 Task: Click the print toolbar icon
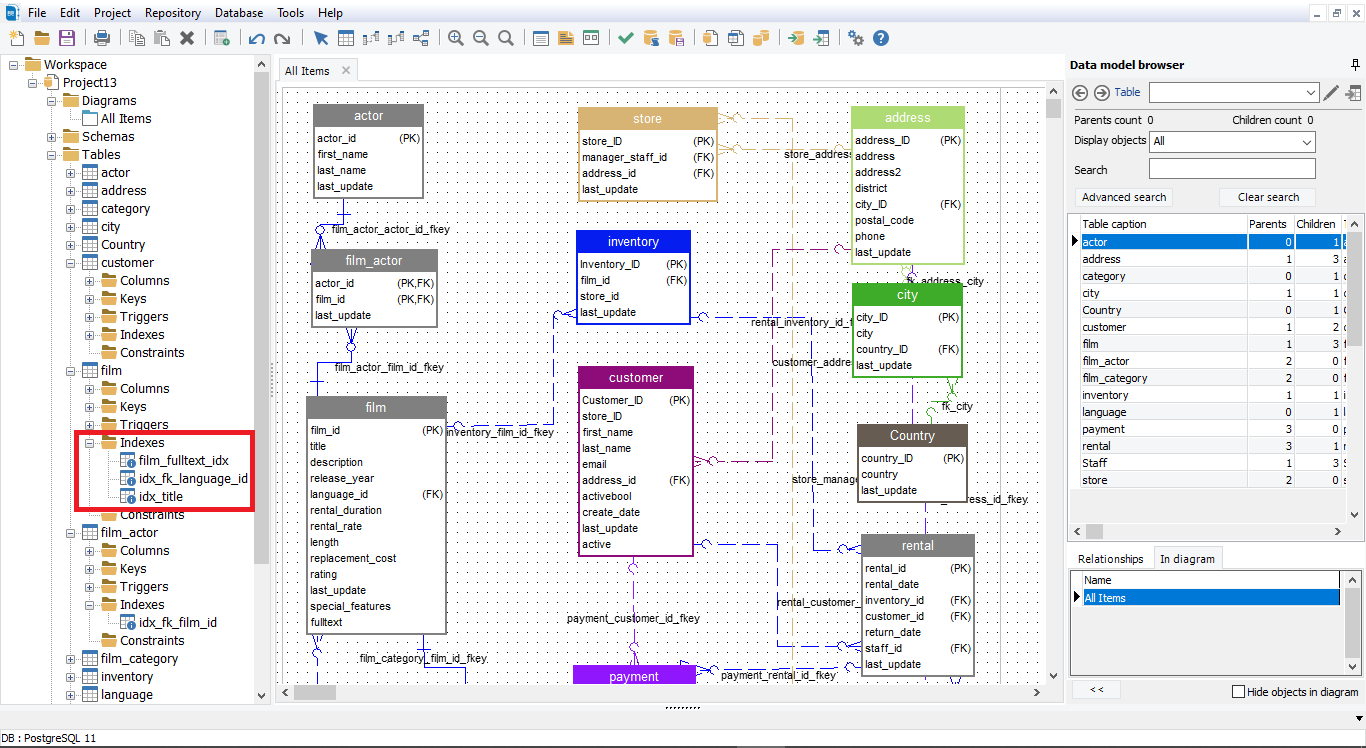click(x=101, y=38)
